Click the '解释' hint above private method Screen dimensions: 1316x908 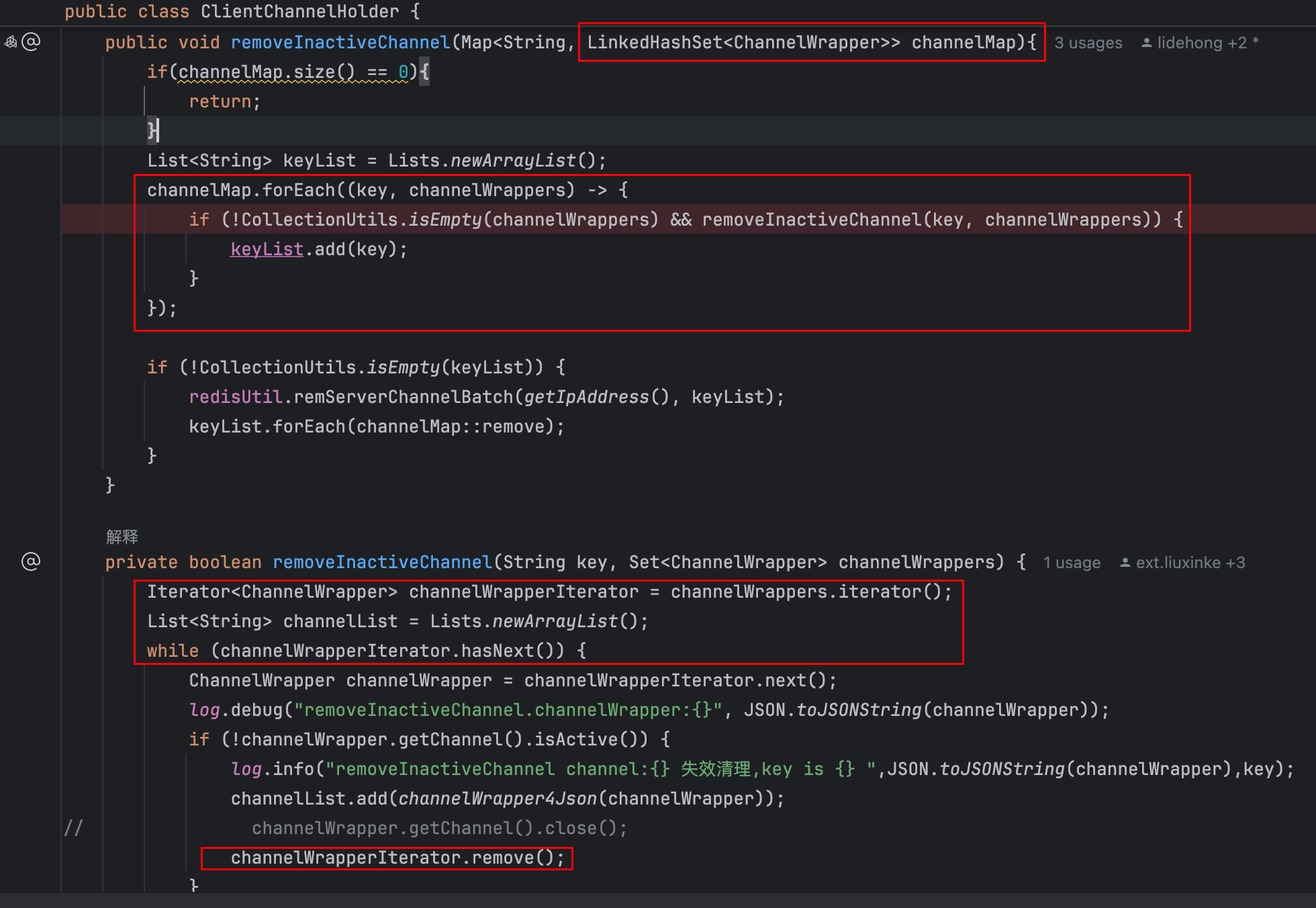[122, 537]
